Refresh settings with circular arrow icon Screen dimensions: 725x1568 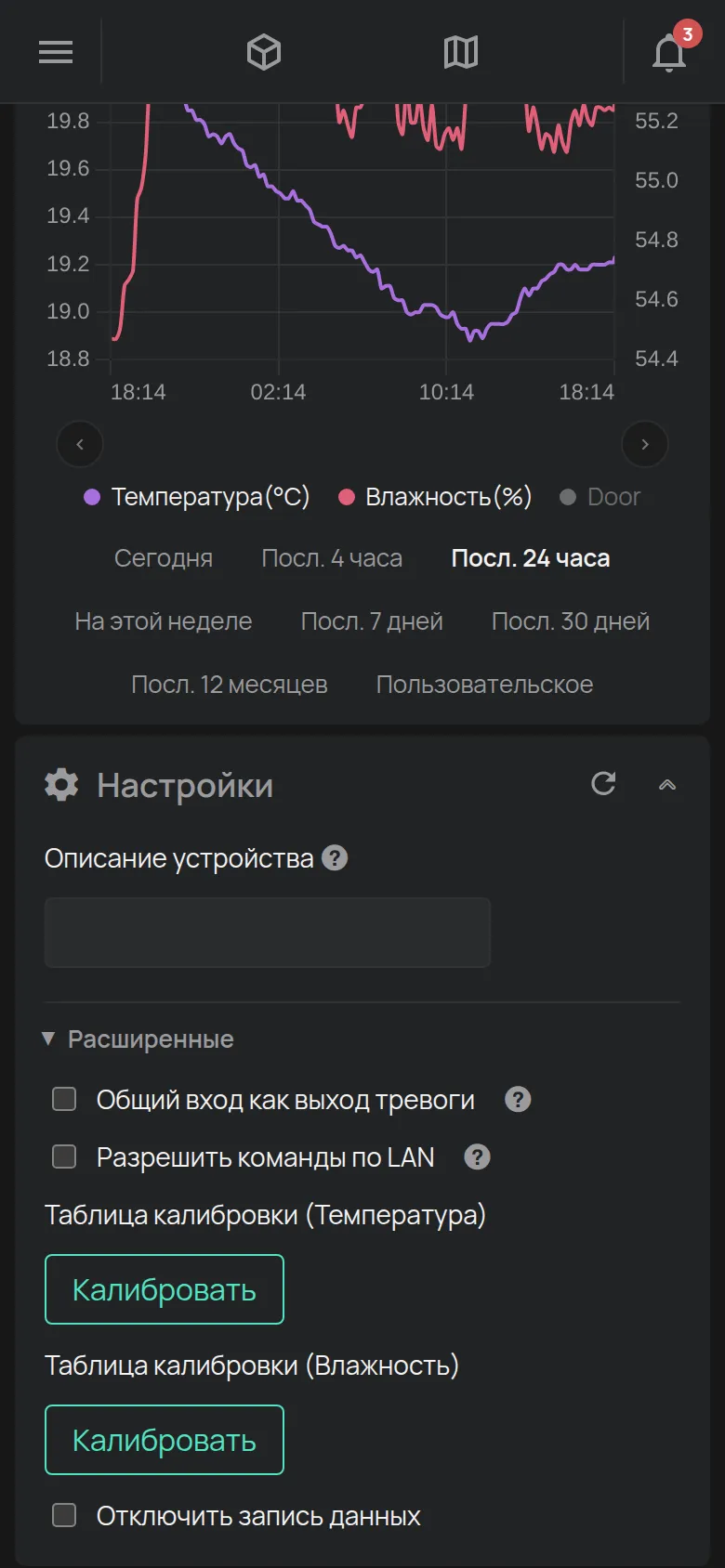click(603, 783)
